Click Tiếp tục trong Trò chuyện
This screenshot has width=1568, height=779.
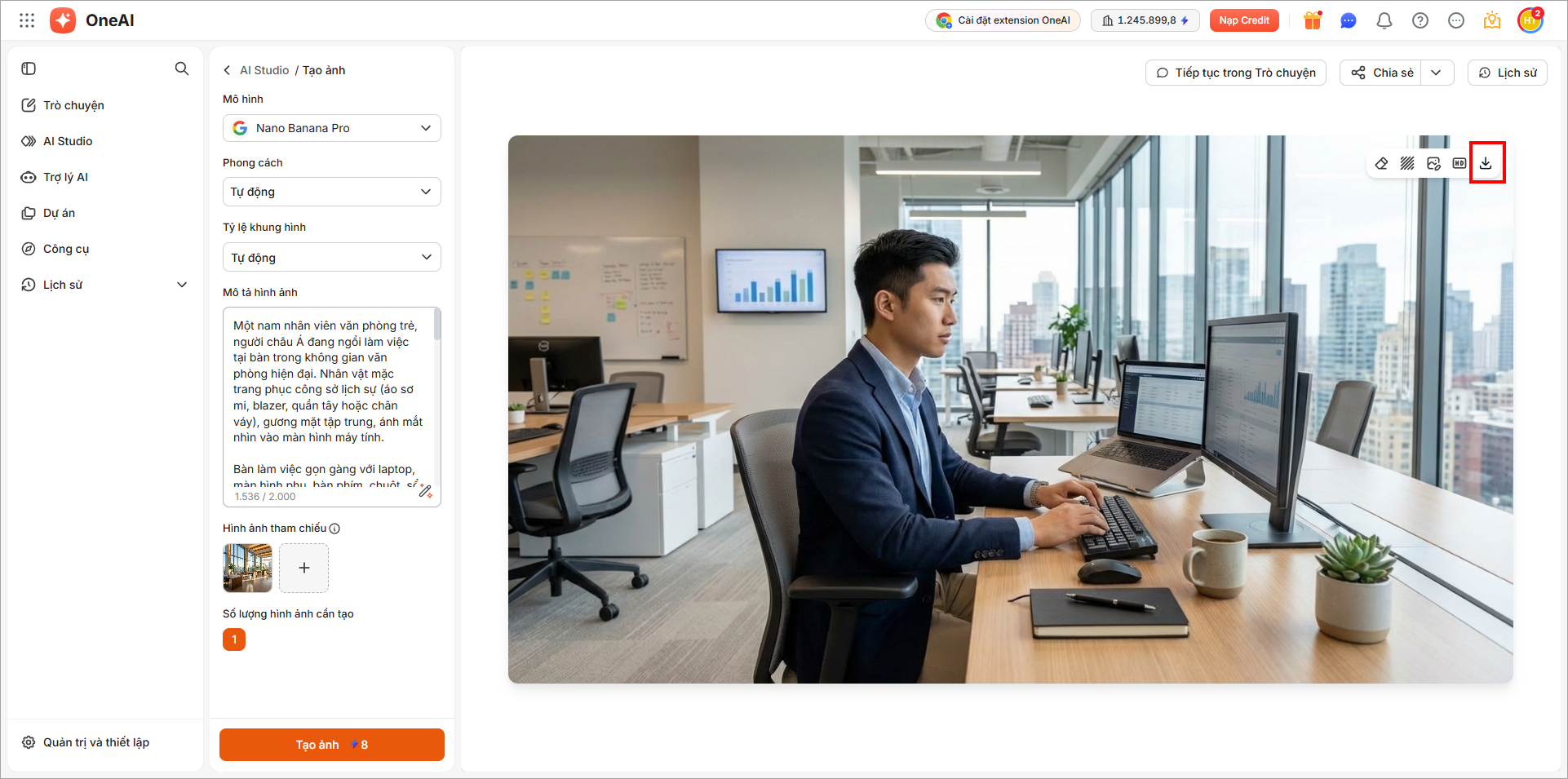coord(1236,73)
